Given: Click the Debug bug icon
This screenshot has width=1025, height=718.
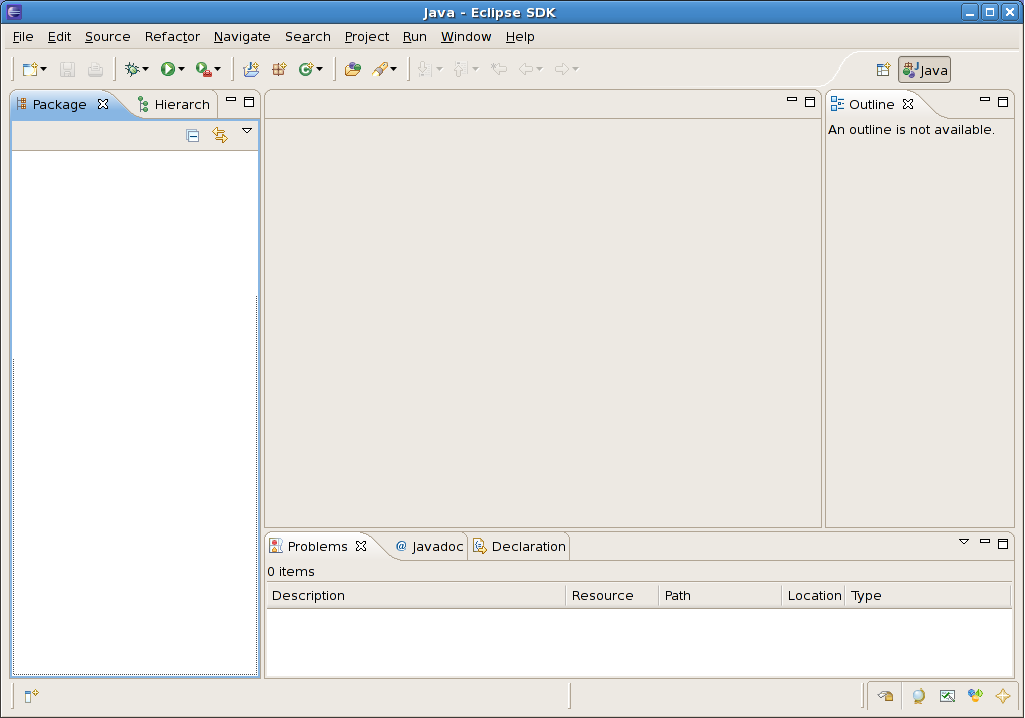Looking at the screenshot, I should pyautogui.click(x=131, y=69).
